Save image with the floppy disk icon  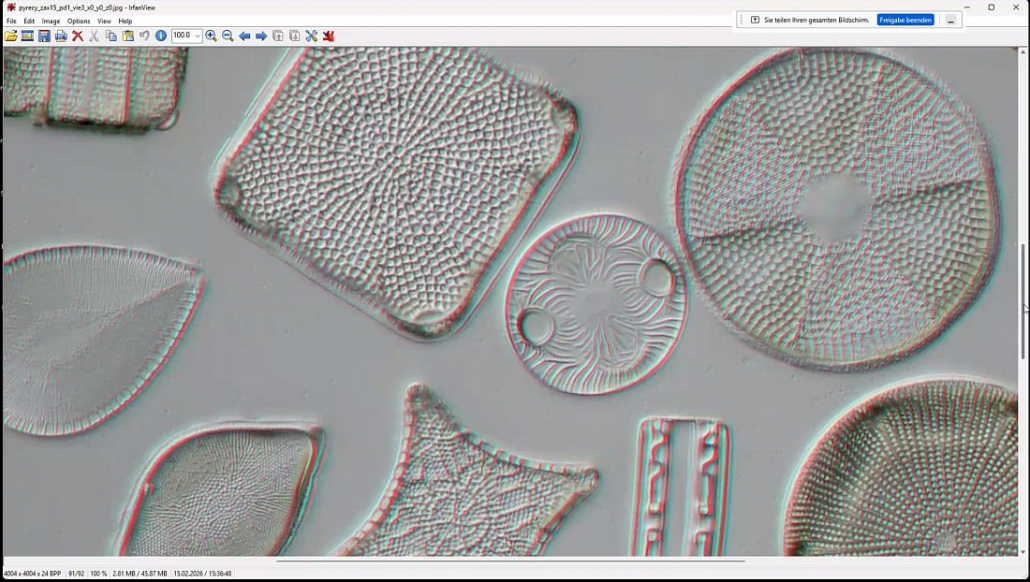[x=44, y=36]
